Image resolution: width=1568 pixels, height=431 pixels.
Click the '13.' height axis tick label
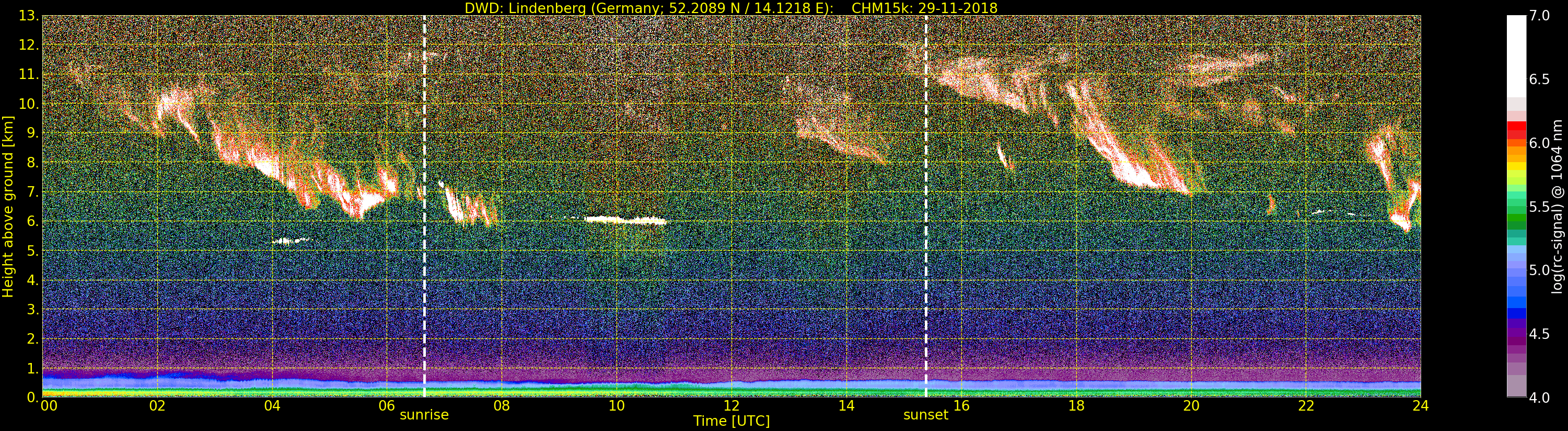tap(29, 16)
